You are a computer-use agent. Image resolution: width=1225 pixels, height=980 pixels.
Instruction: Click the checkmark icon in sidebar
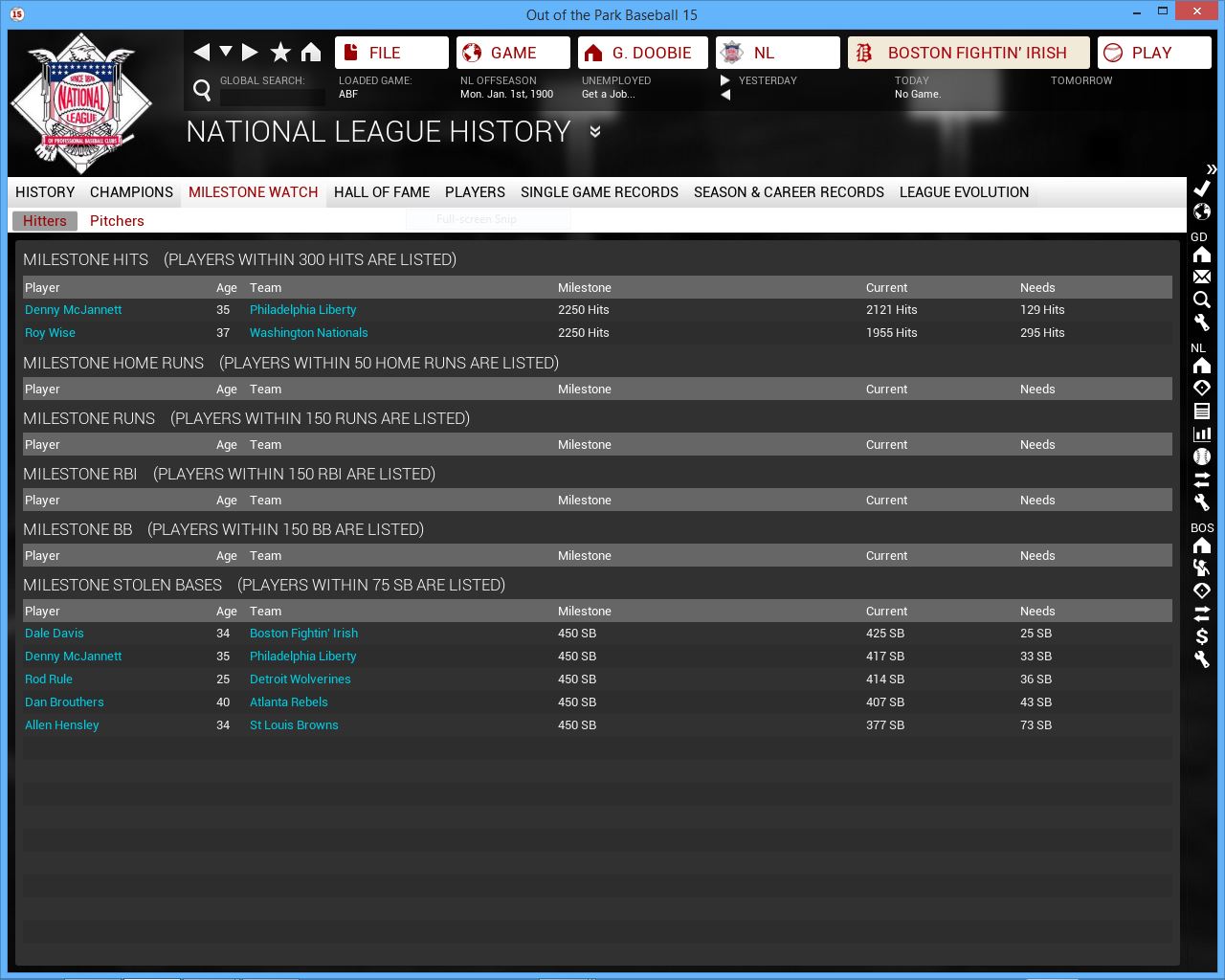pyautogui.click(x=1202, y=189)
